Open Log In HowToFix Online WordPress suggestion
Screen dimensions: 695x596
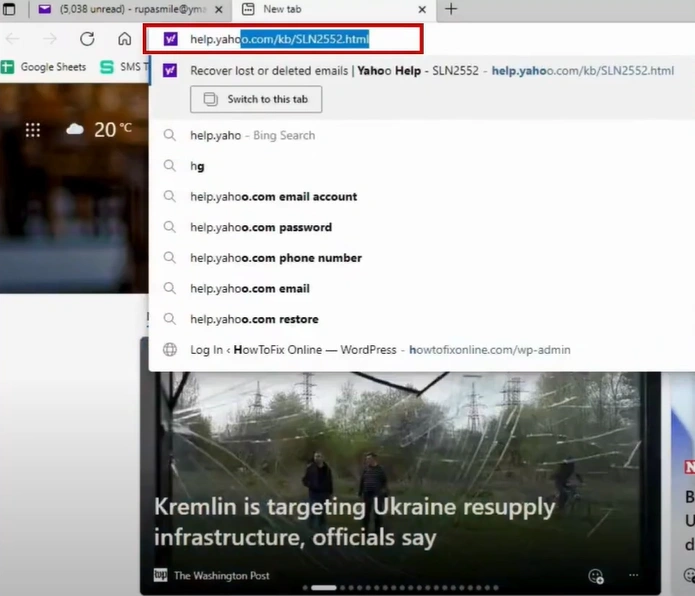422,350
